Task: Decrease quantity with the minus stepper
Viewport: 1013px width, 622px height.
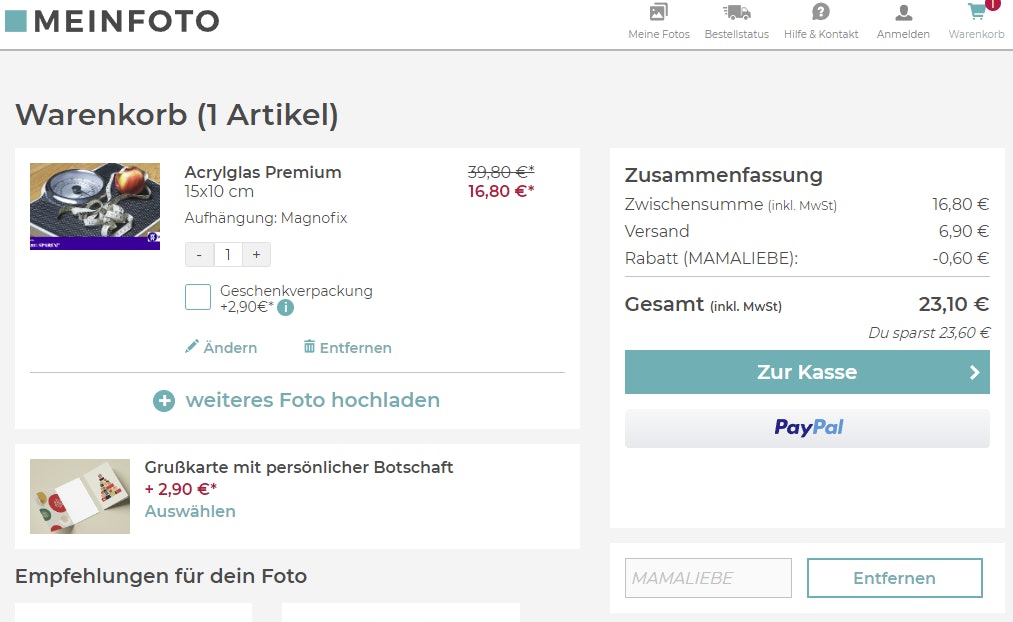Action: tap(198, 255)
